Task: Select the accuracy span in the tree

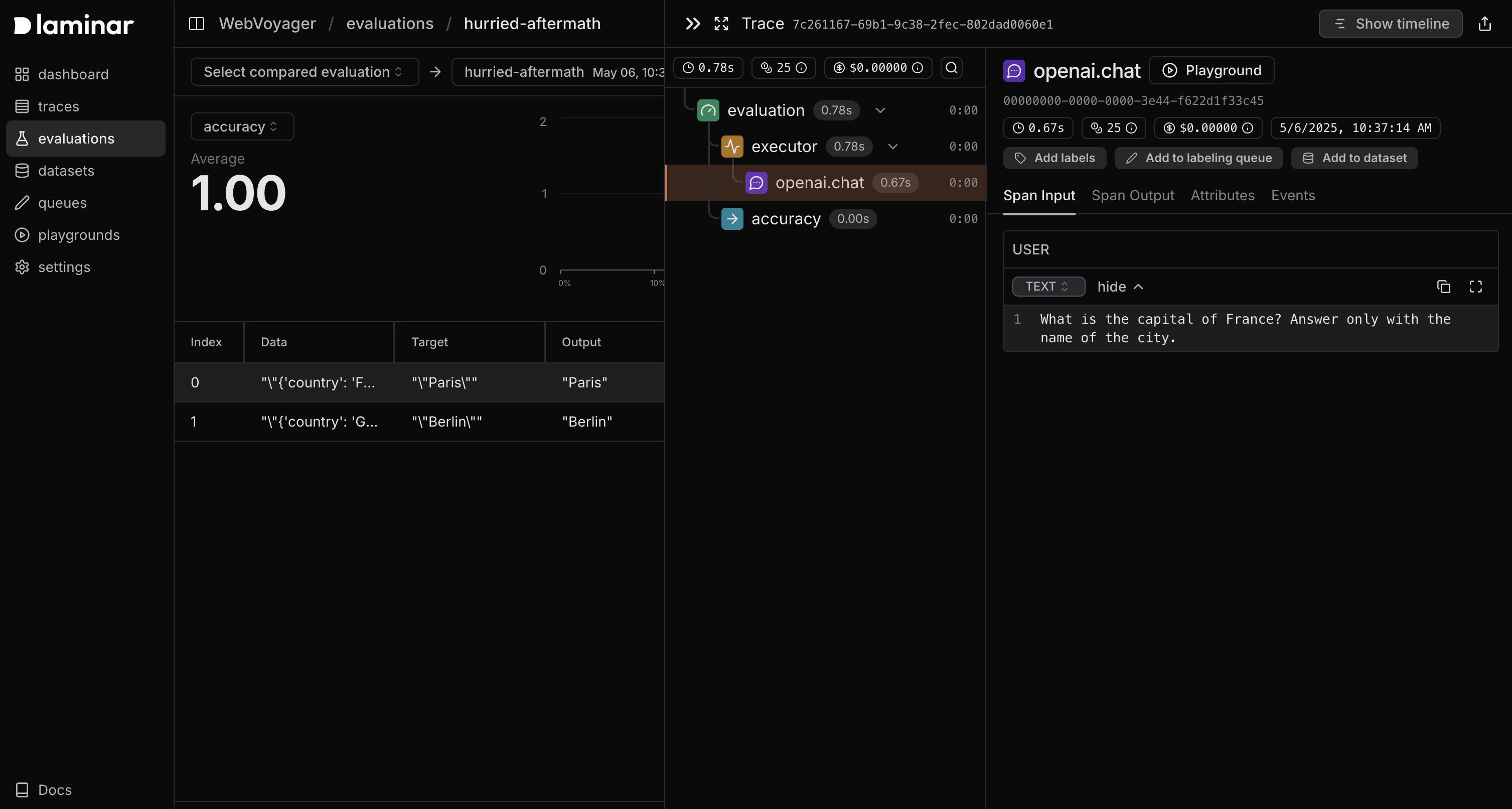Action: (x=786, y=219)
